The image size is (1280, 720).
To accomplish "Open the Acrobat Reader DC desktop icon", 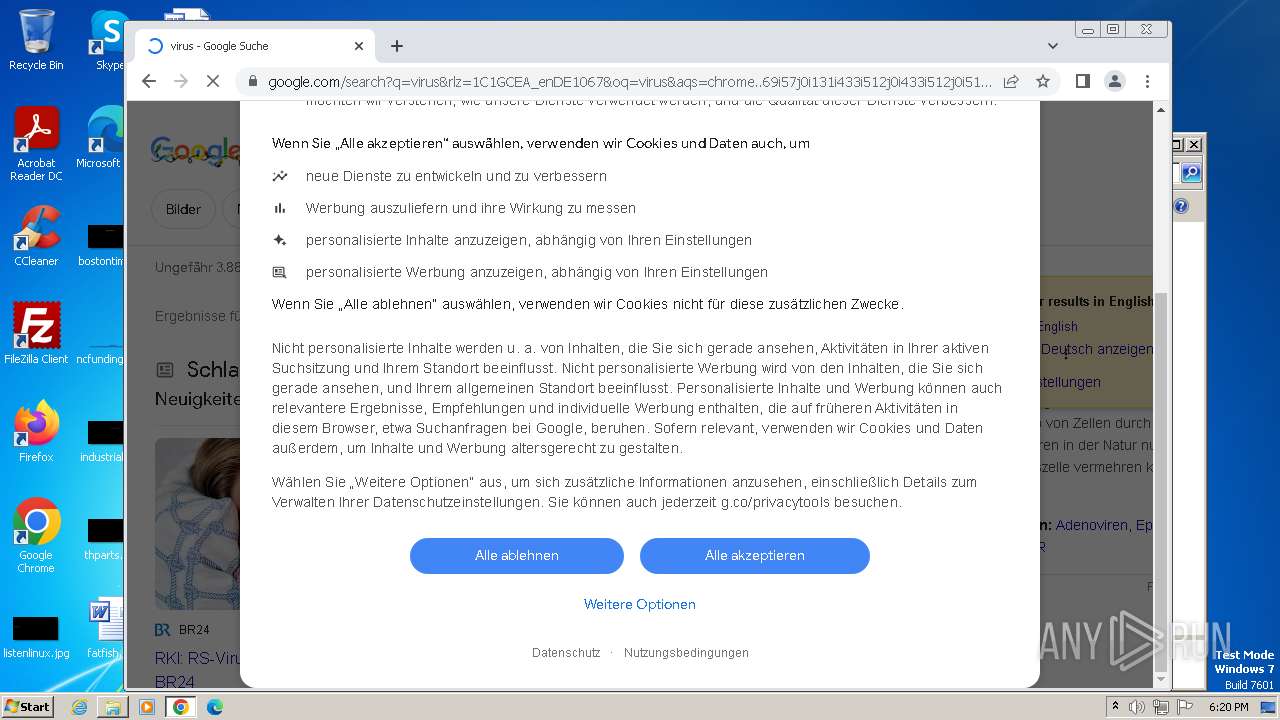I will click(x=36, y=145).
